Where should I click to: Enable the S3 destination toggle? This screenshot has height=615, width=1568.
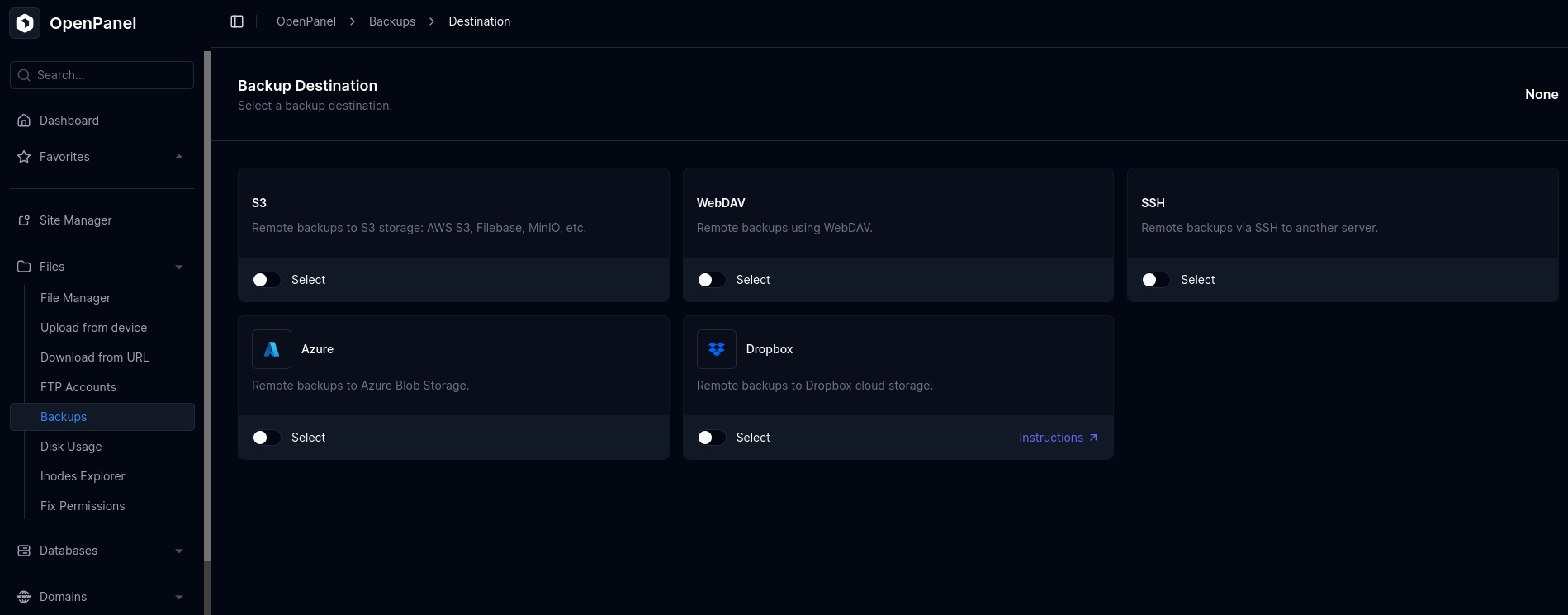pos(267,280)
